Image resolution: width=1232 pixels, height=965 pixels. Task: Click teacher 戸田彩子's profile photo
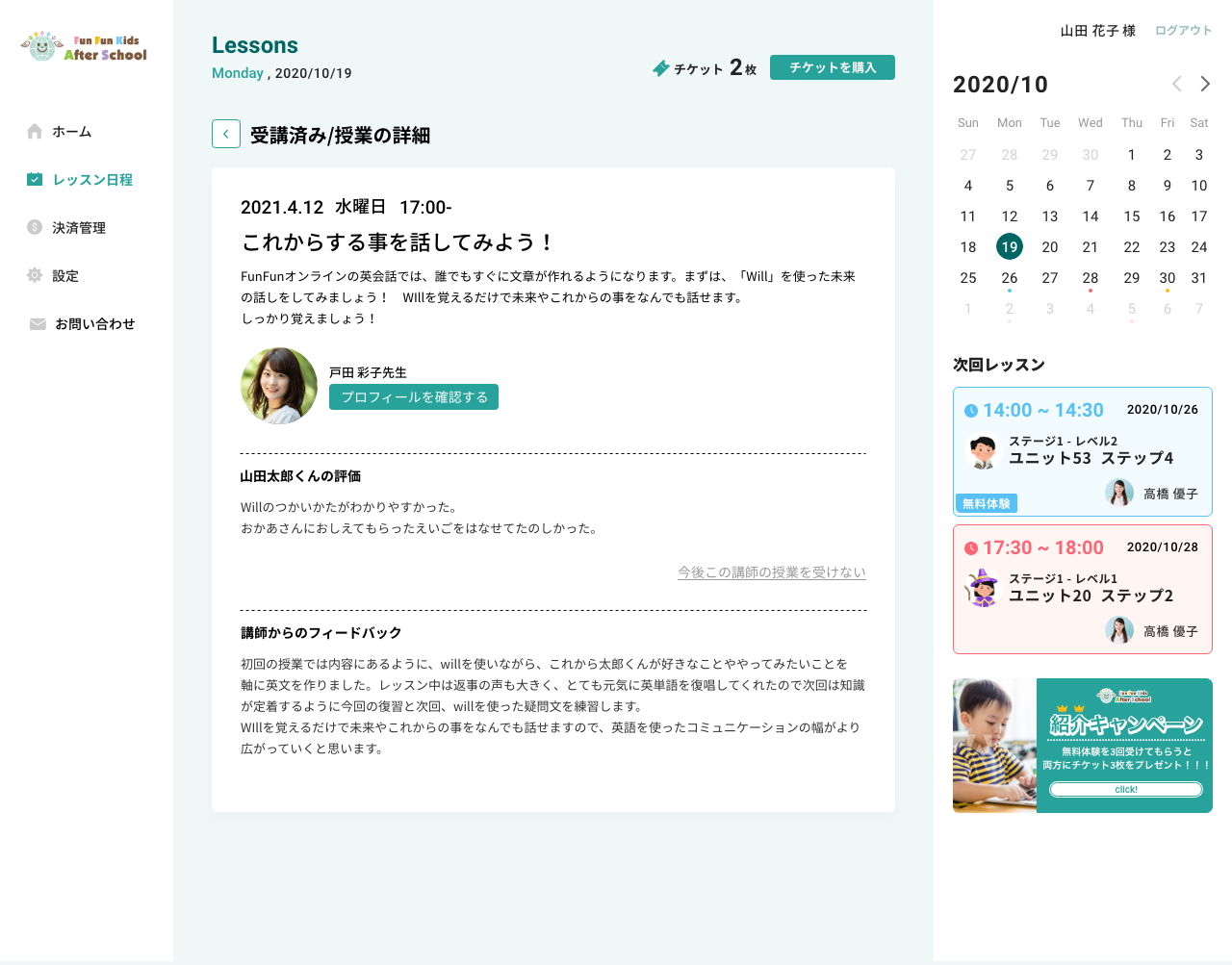(279, 386)
